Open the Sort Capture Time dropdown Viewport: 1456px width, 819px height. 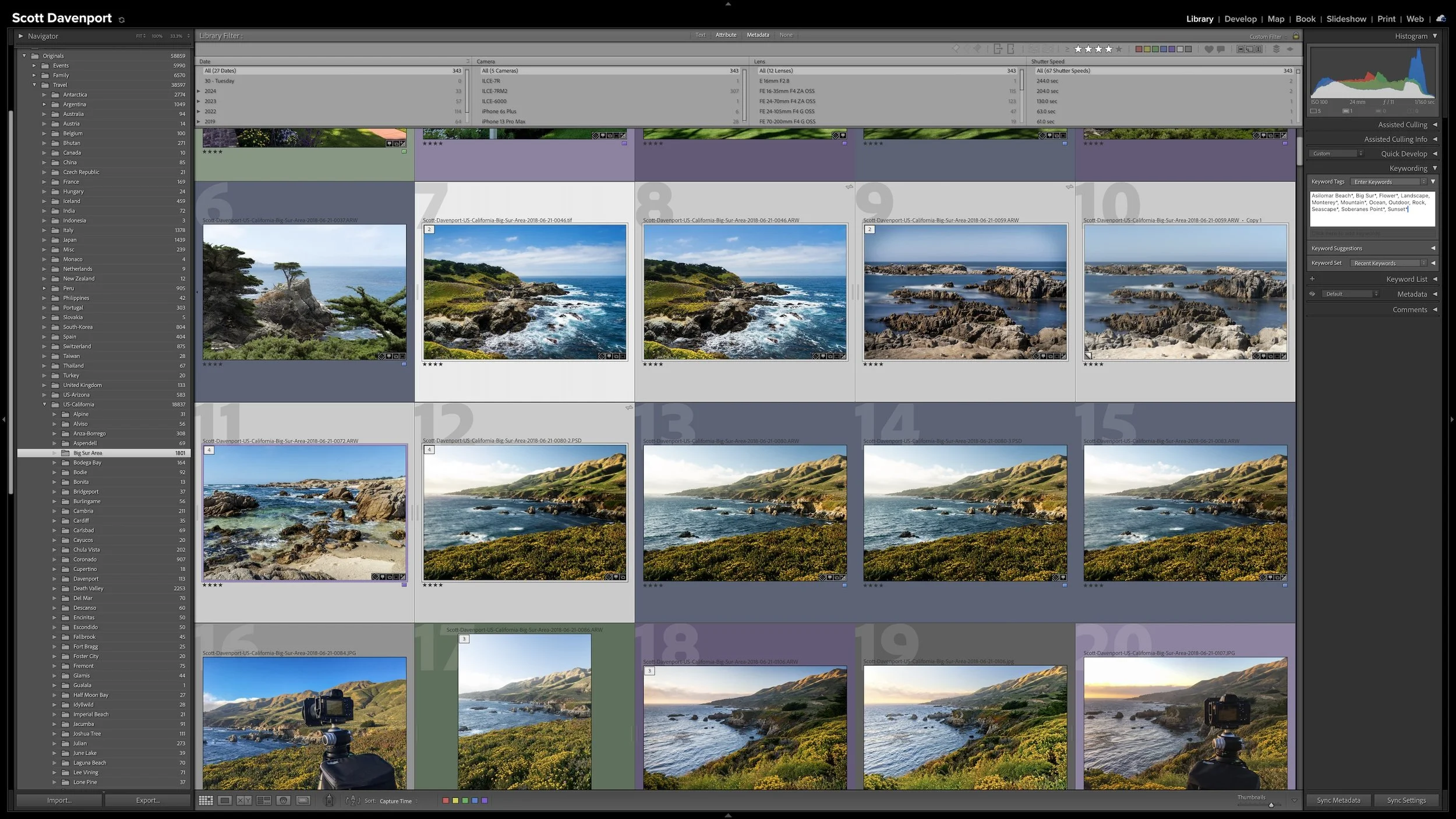pyautogui.click(x=399, y=801)
